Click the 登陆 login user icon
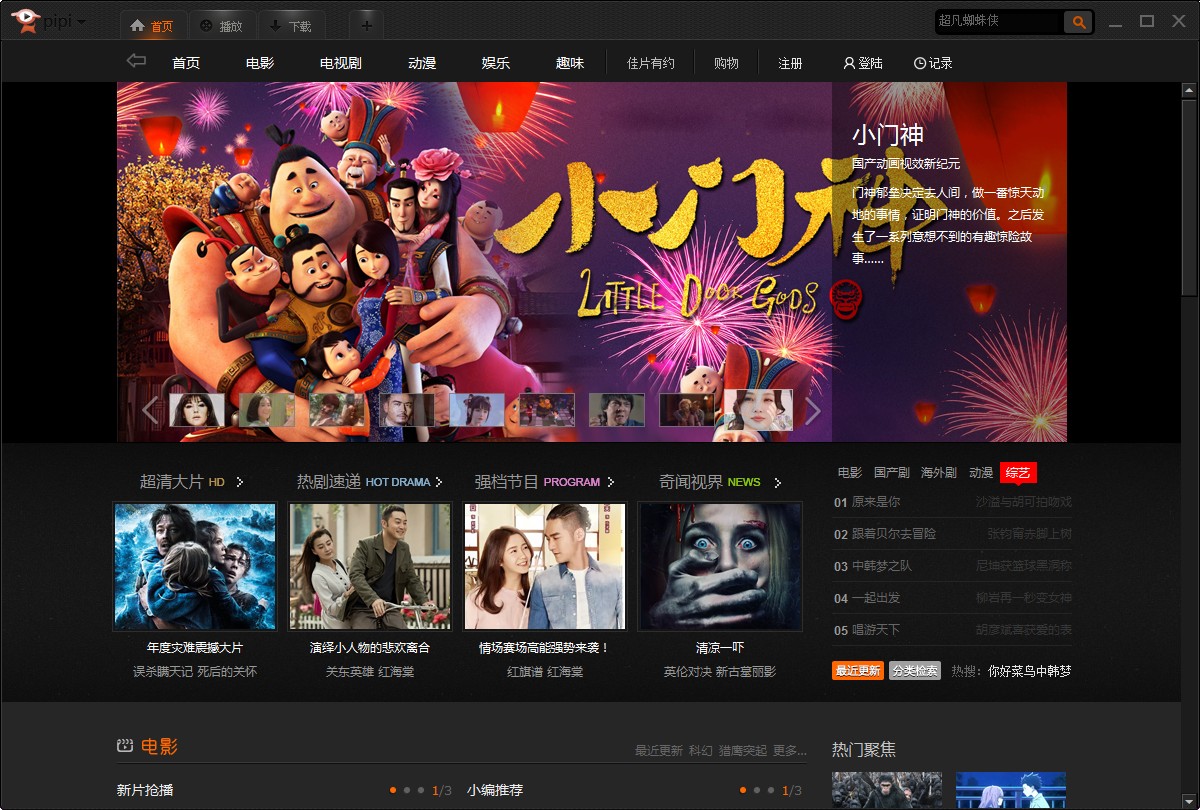 tap(849, 63)
